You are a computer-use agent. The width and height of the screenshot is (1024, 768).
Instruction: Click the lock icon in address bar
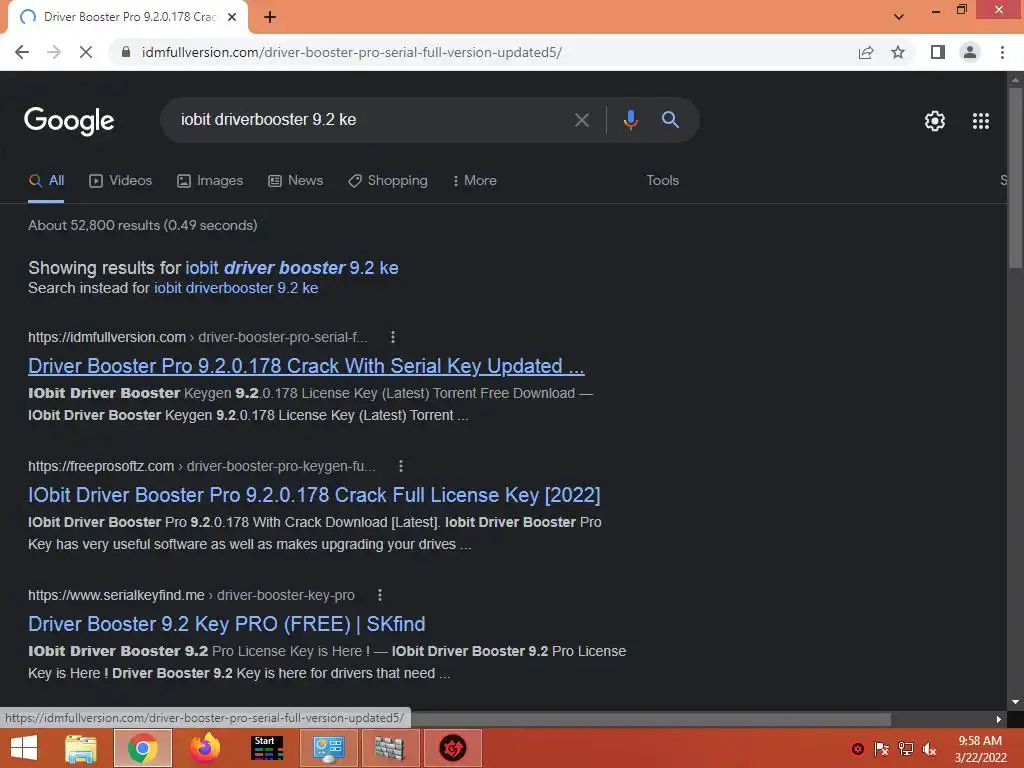click(x=126, y=52)
